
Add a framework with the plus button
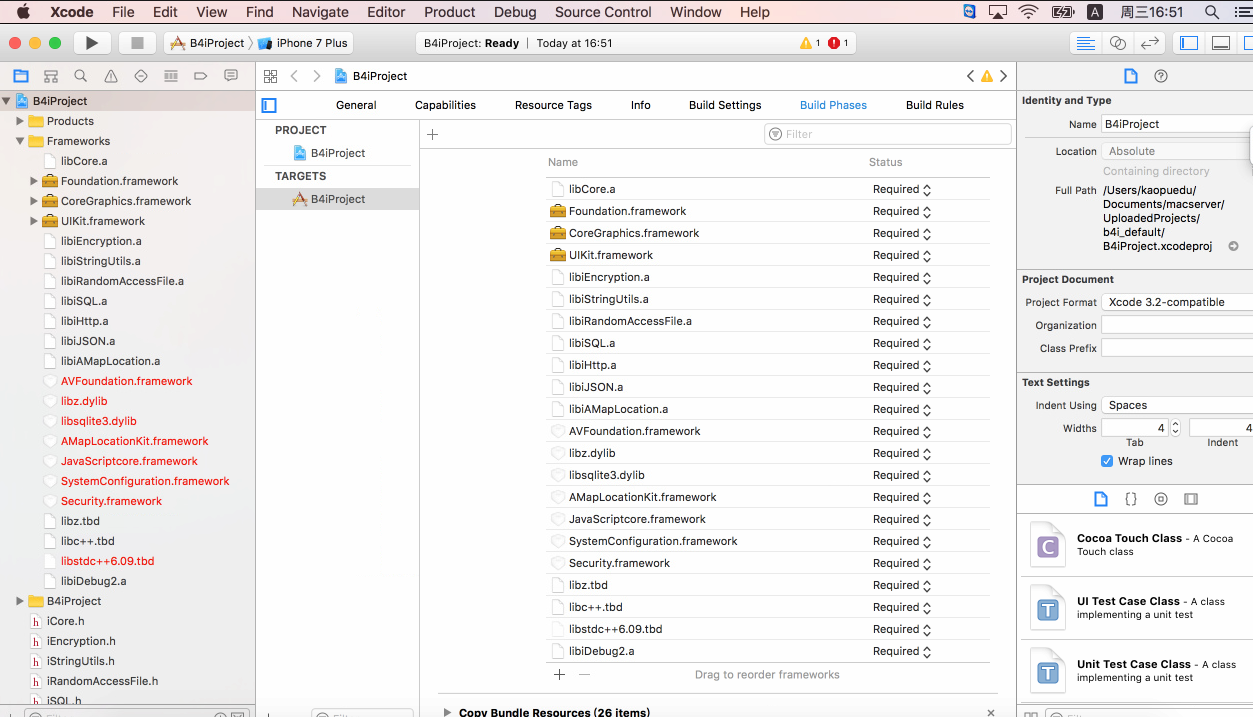click(x=559, y=674)
